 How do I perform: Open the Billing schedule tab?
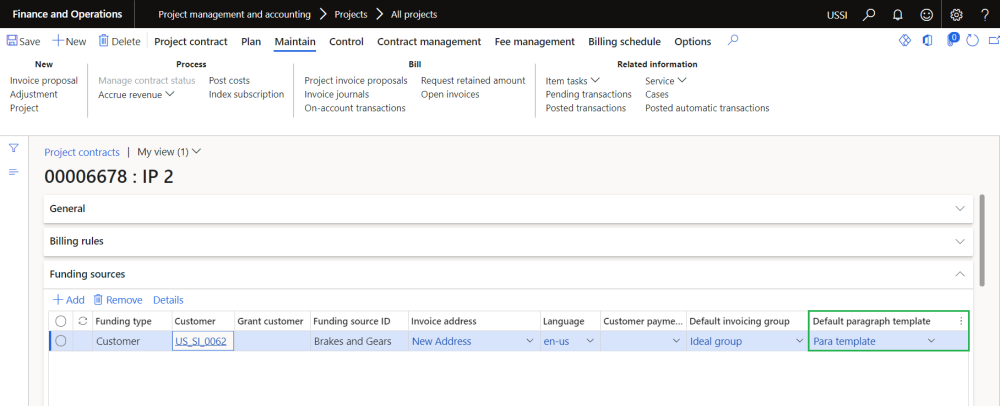[624, 41]
